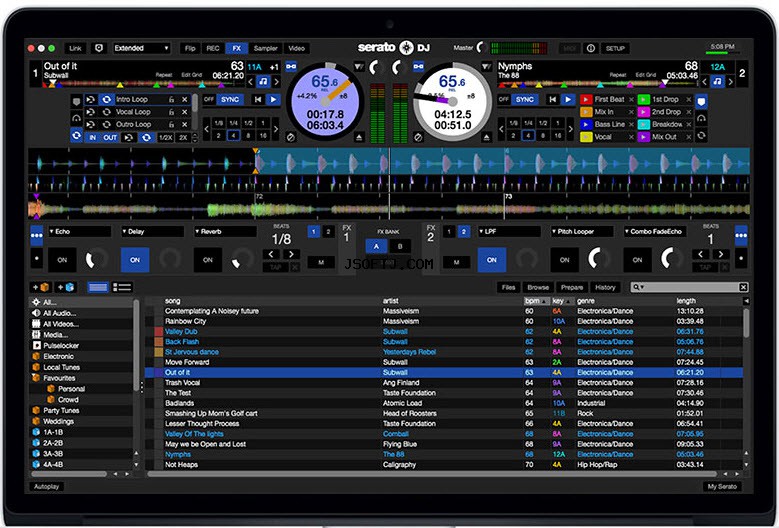This screenshot has width=779, height=528.
Task: Add a new crate
Action: pyautogui.click(x=41, y=287)
